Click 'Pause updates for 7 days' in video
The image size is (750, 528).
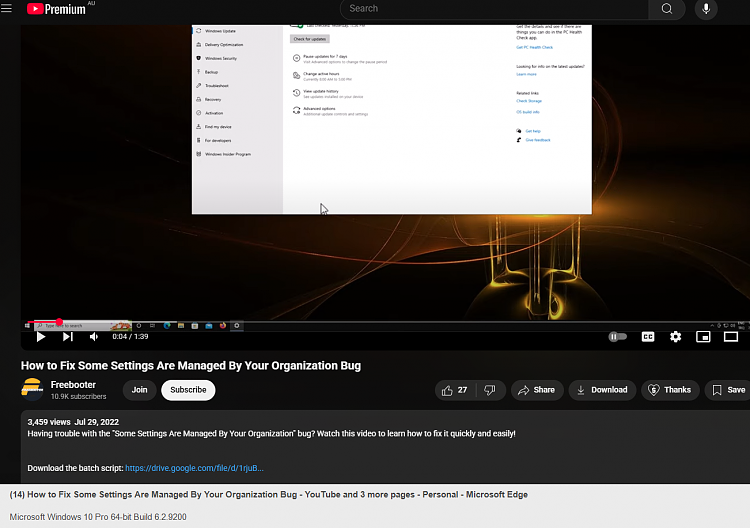[325, 56]
